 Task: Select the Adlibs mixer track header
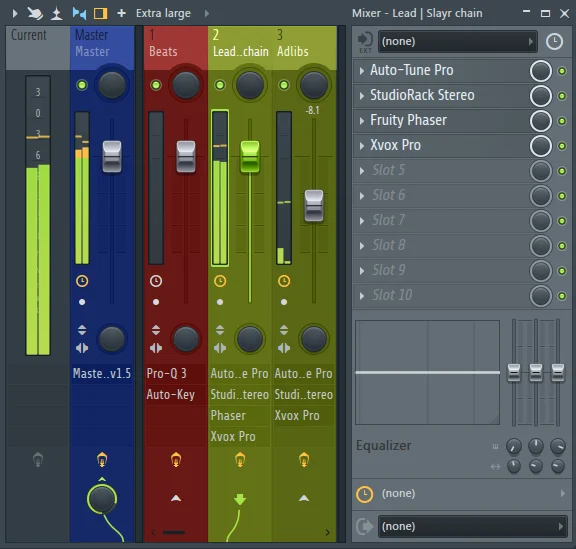pos(305,48)
